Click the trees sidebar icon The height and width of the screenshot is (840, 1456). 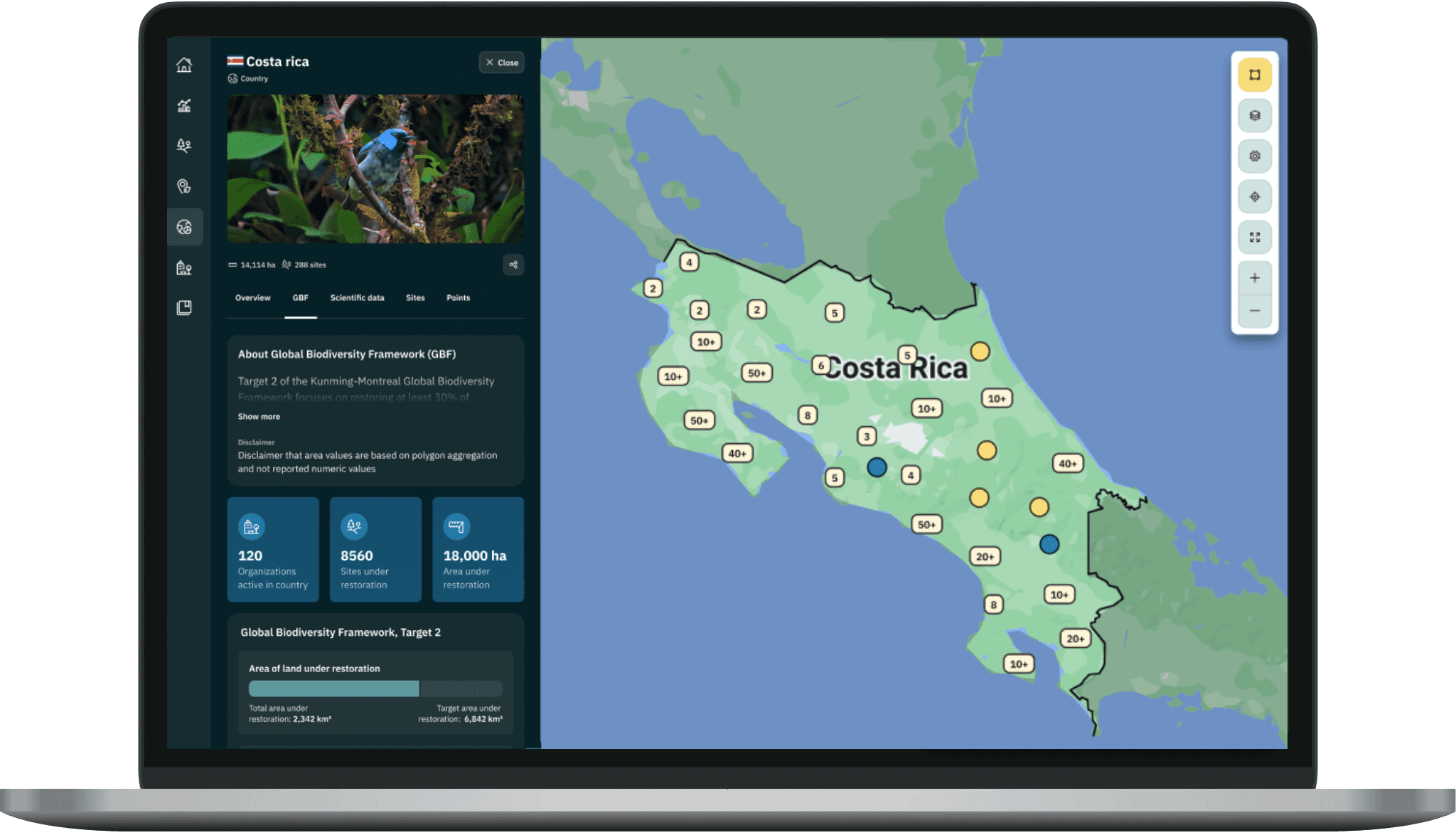tap(184, 146)
